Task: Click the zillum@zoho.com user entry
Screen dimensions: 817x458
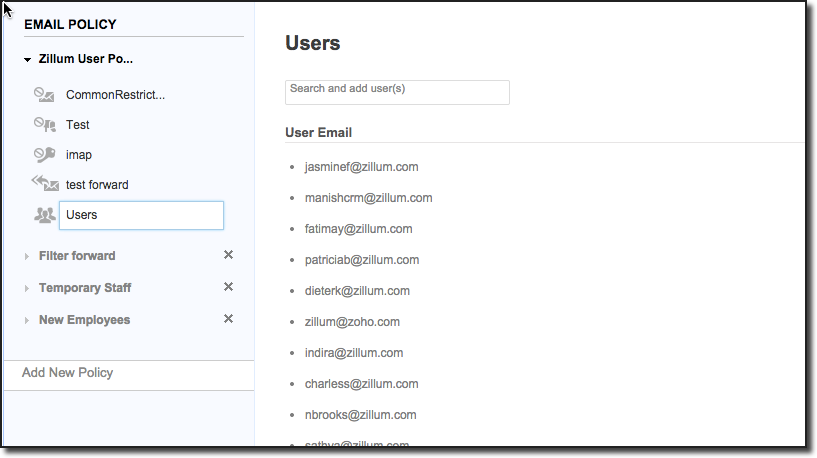Action: 352,322
